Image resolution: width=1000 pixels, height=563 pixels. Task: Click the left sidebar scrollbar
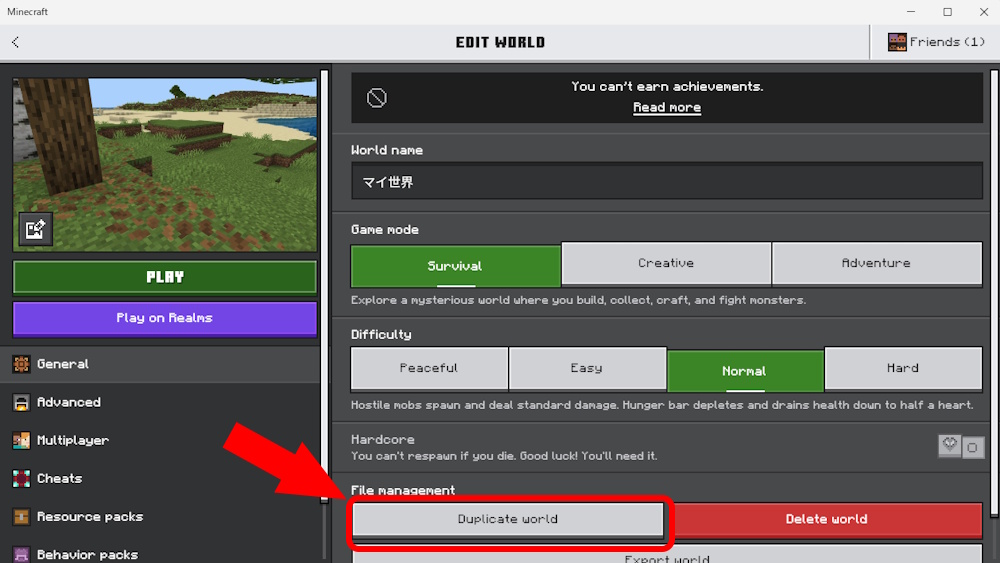pyautogui.click(x=324, y=287)
